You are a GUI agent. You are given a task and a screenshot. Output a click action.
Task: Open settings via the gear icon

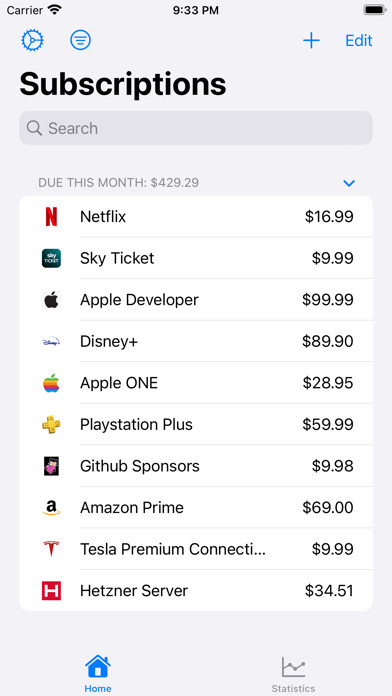pos(32,40)
